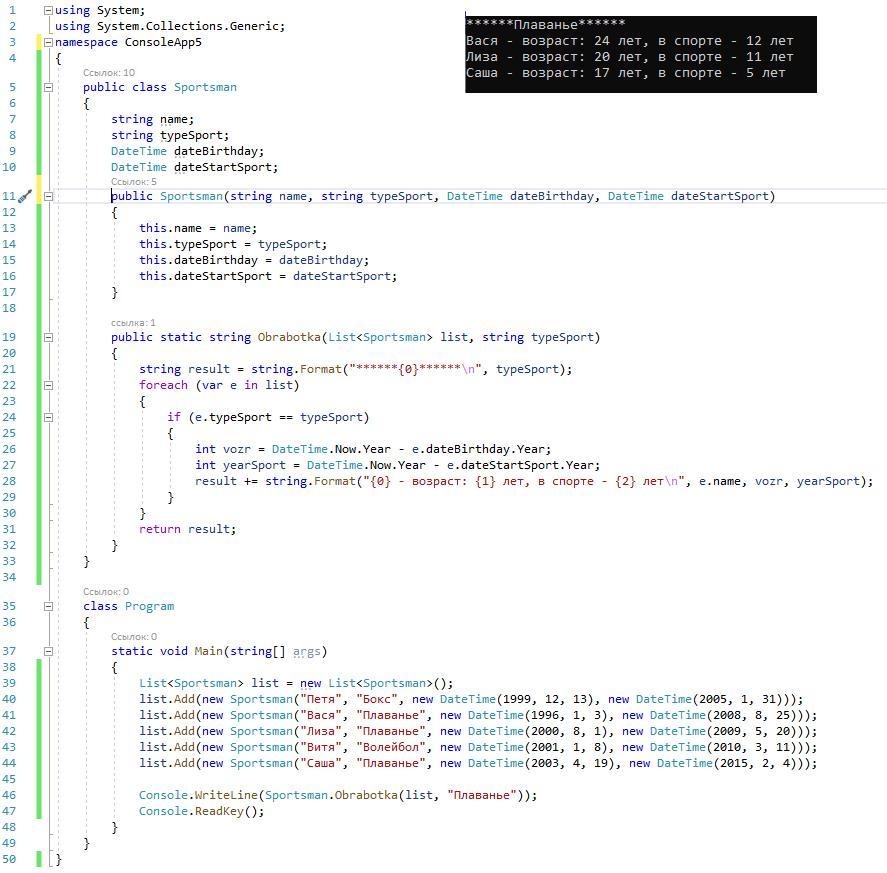The width and height of the screenshot is (887, 873).
Task: Collapse the Obrabotka method body
Action: pos(48,337)
